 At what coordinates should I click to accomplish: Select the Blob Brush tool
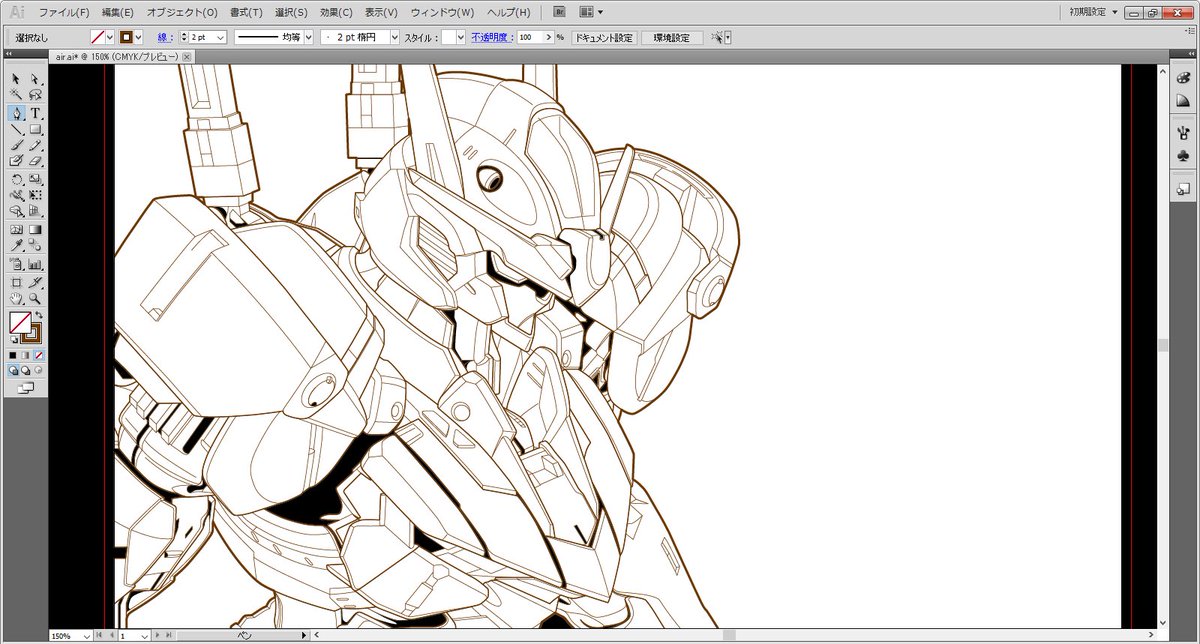pos(17,160)
